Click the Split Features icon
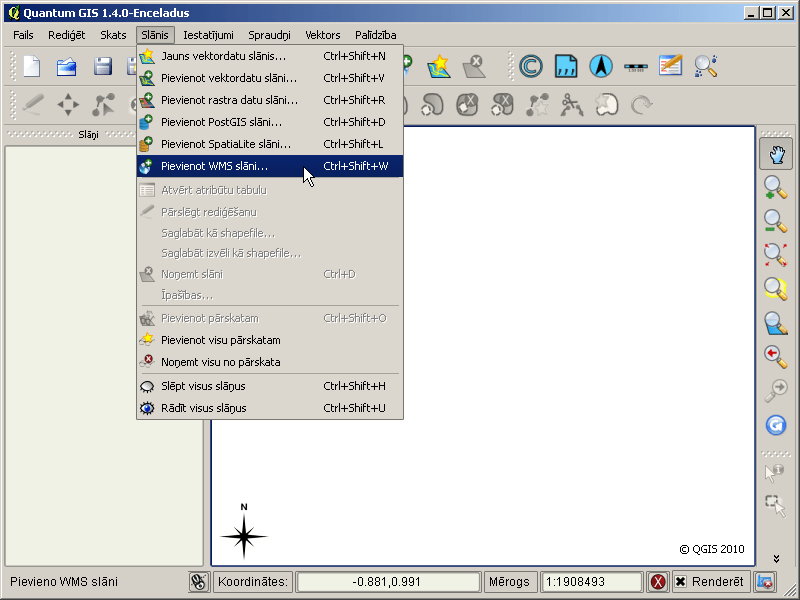This screenshot has height=600, width=800. (x=571, y=105)
